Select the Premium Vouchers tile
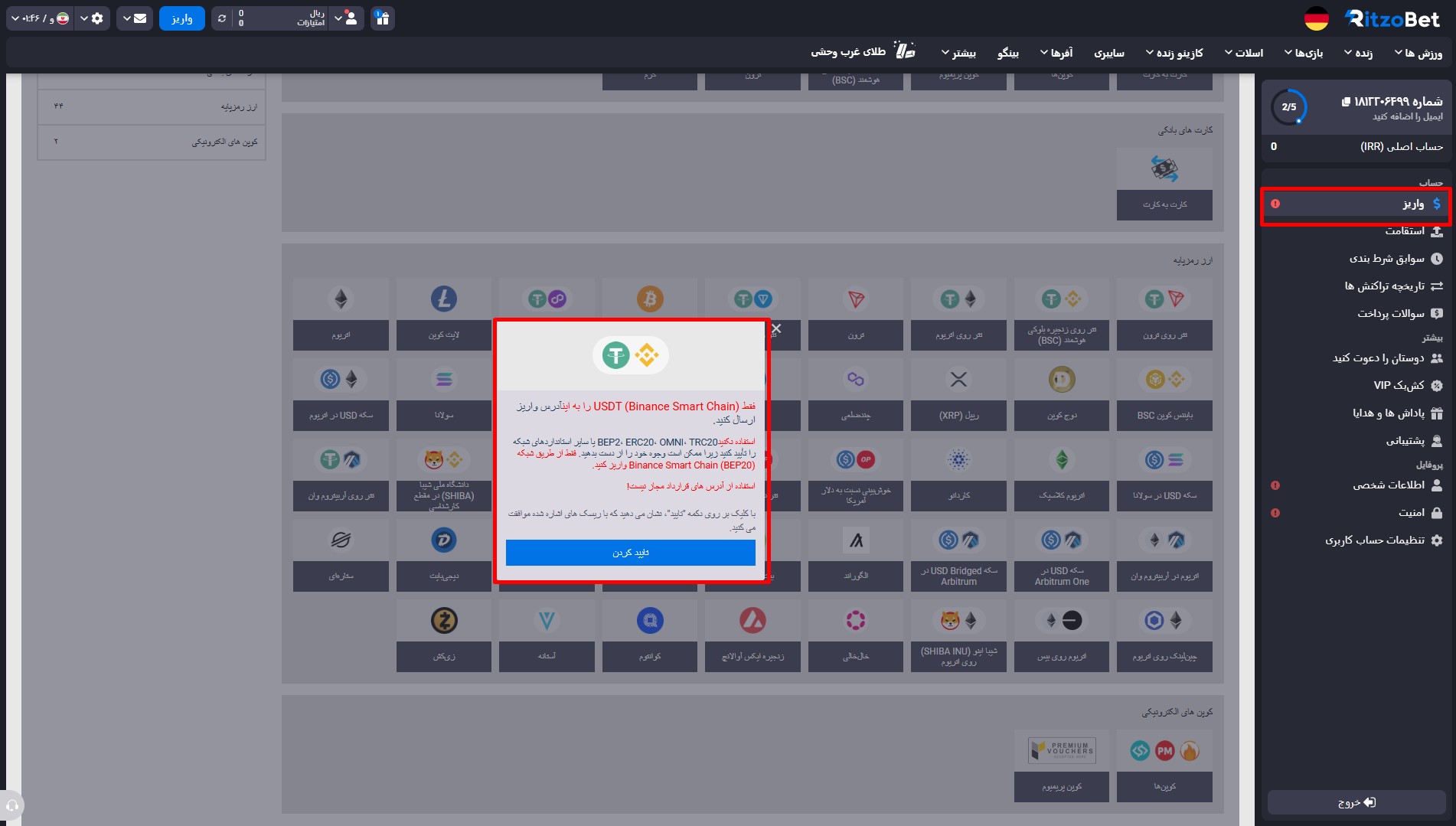The height and width of the screenshot is (826, 1456). (x=1062, y=766)
